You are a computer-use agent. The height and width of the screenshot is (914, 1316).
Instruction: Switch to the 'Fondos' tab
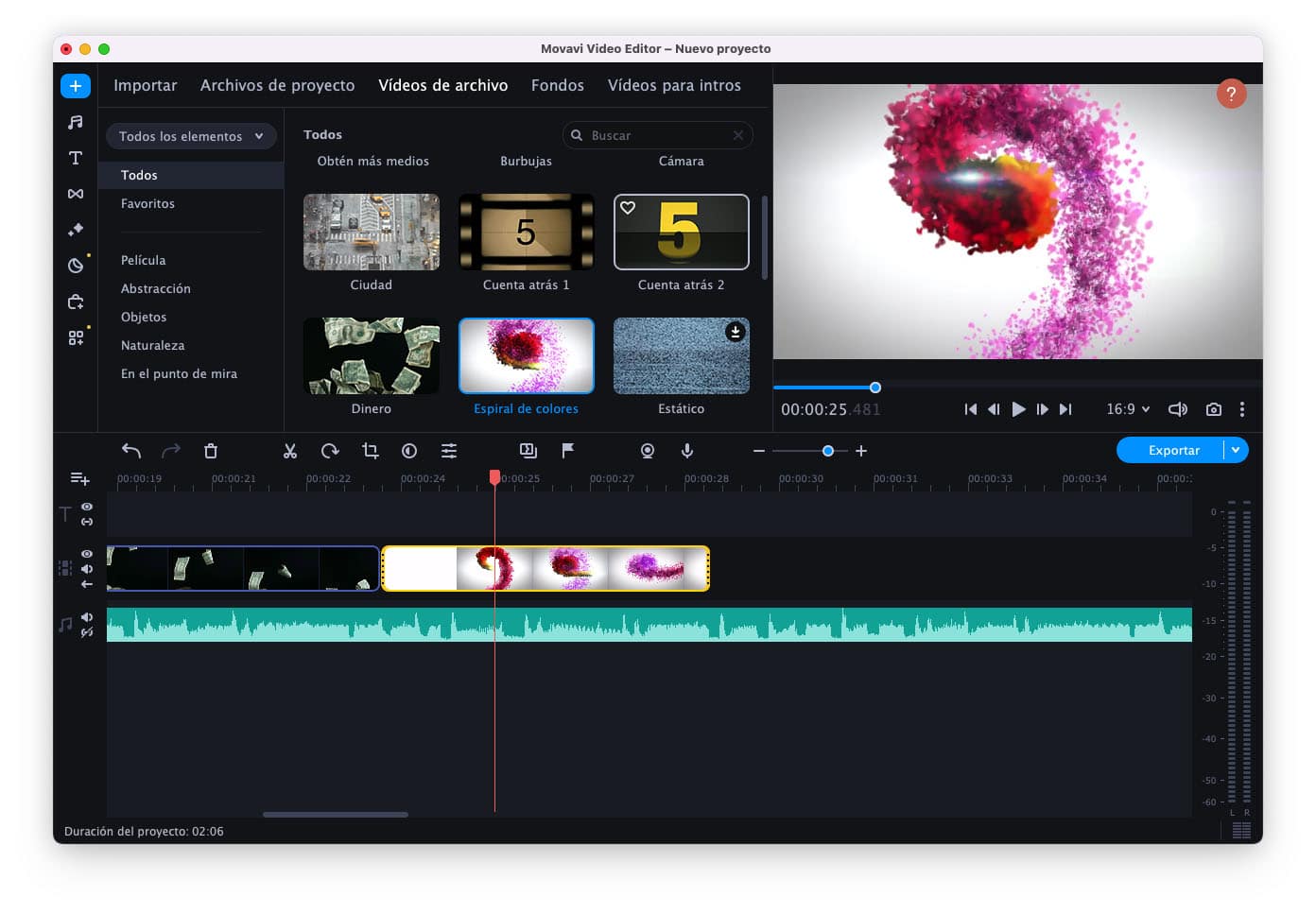coord(557,85)
